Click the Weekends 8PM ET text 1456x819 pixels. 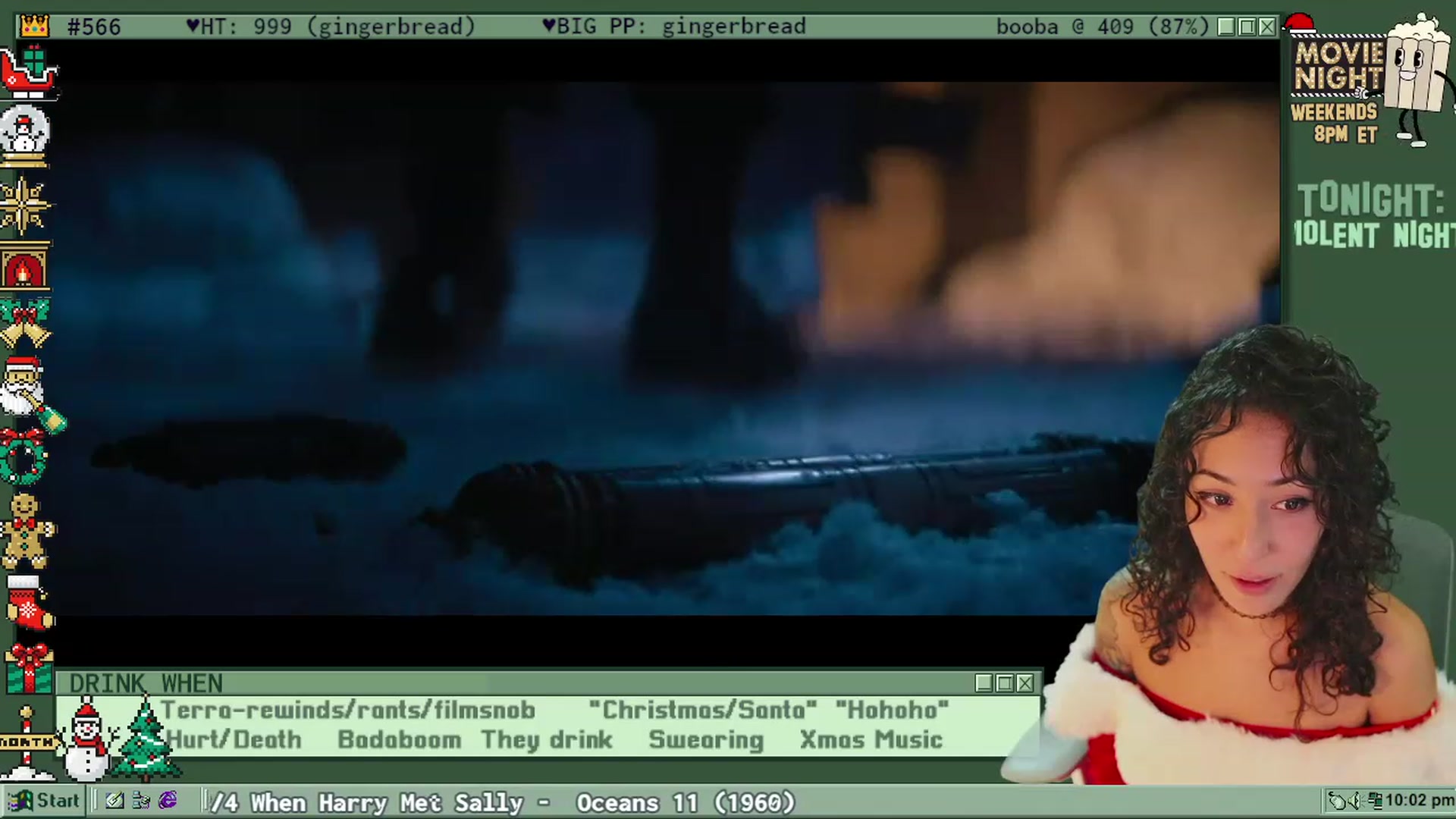1335,123
